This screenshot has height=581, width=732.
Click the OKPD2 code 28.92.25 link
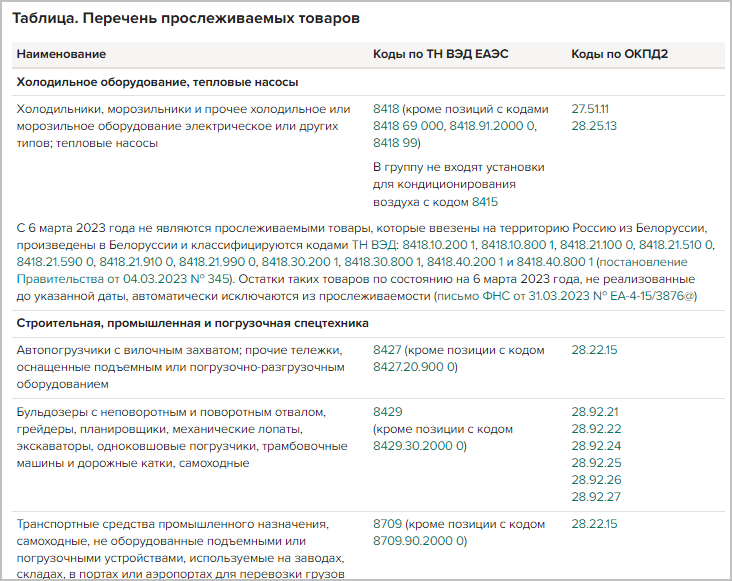click(594, 463)
